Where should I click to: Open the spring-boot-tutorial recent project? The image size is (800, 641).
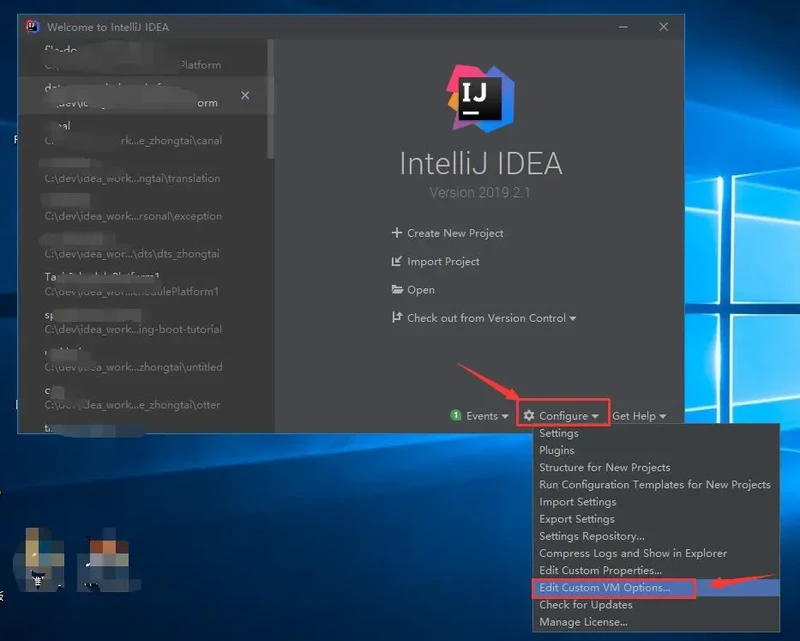tap(133, 322)
